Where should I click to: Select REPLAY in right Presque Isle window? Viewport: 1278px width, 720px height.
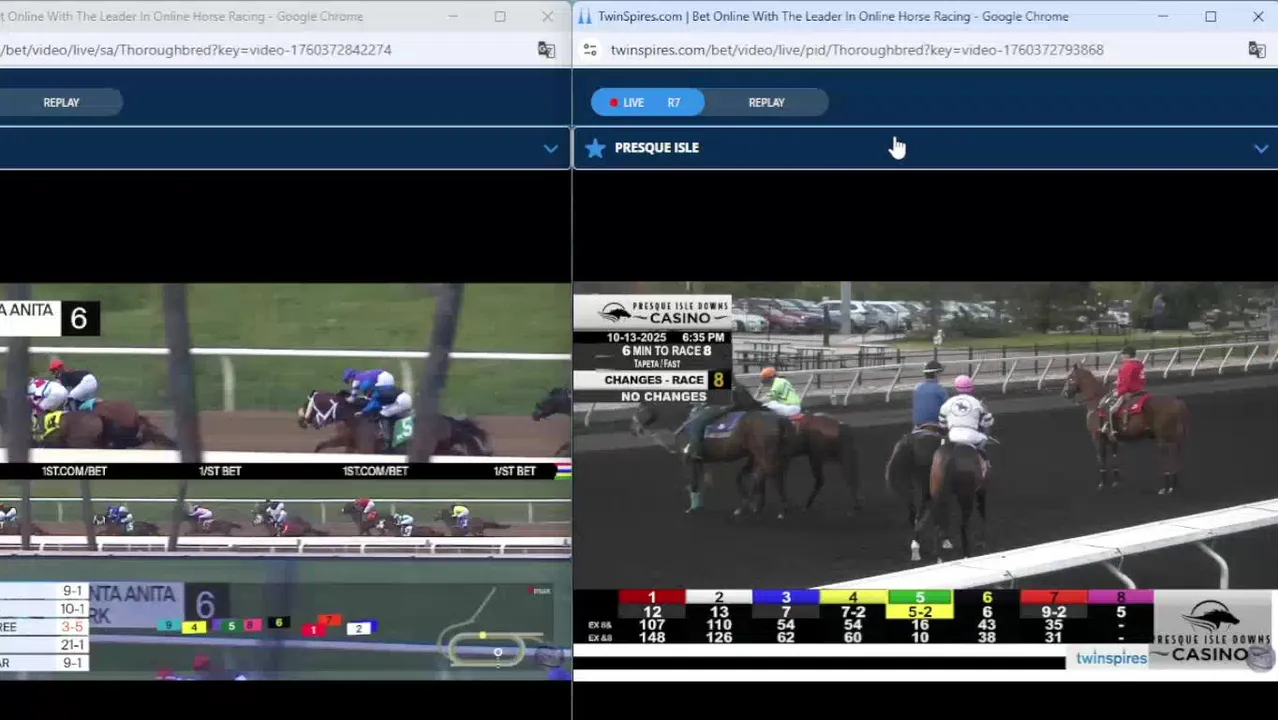(767, 102)
